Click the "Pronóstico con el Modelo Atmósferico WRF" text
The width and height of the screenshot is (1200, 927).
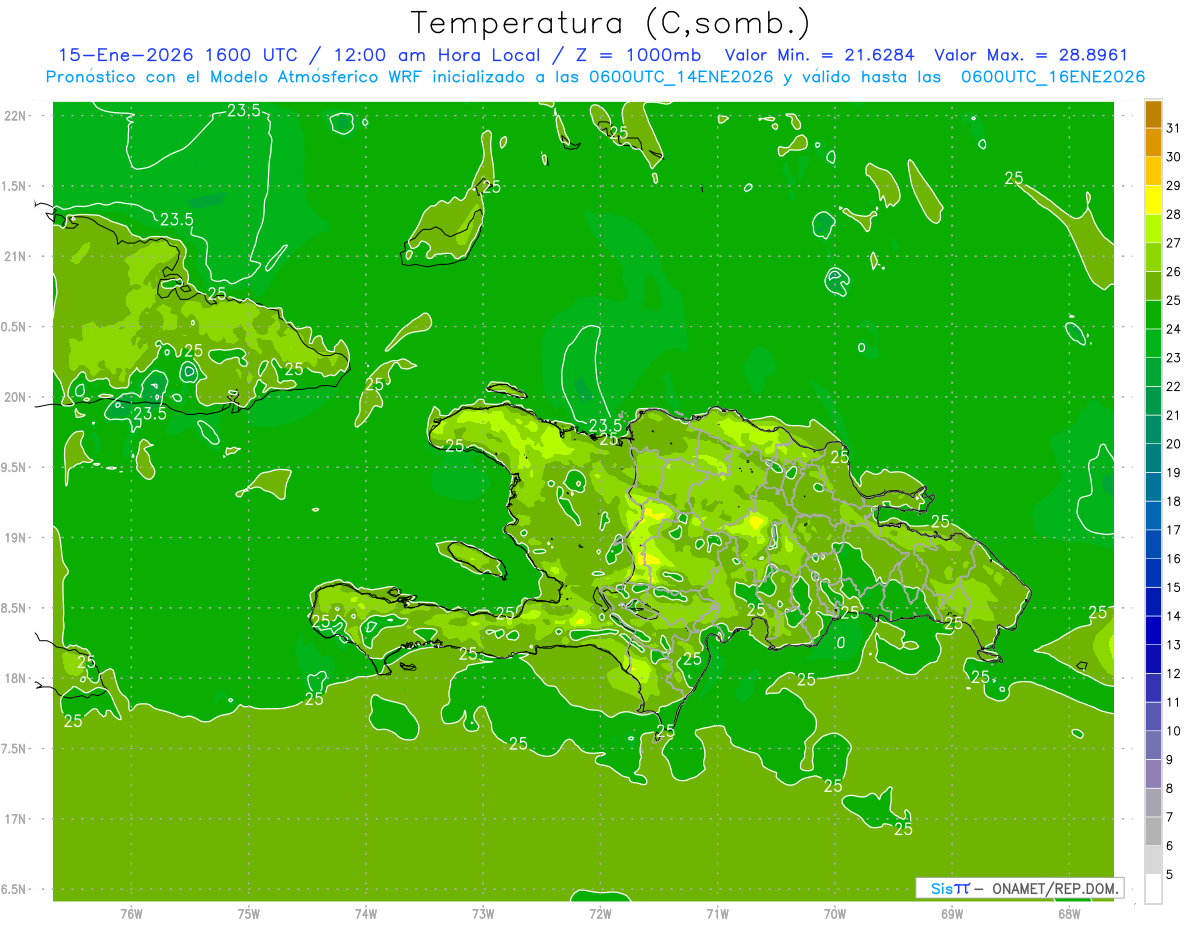point(236,77)
